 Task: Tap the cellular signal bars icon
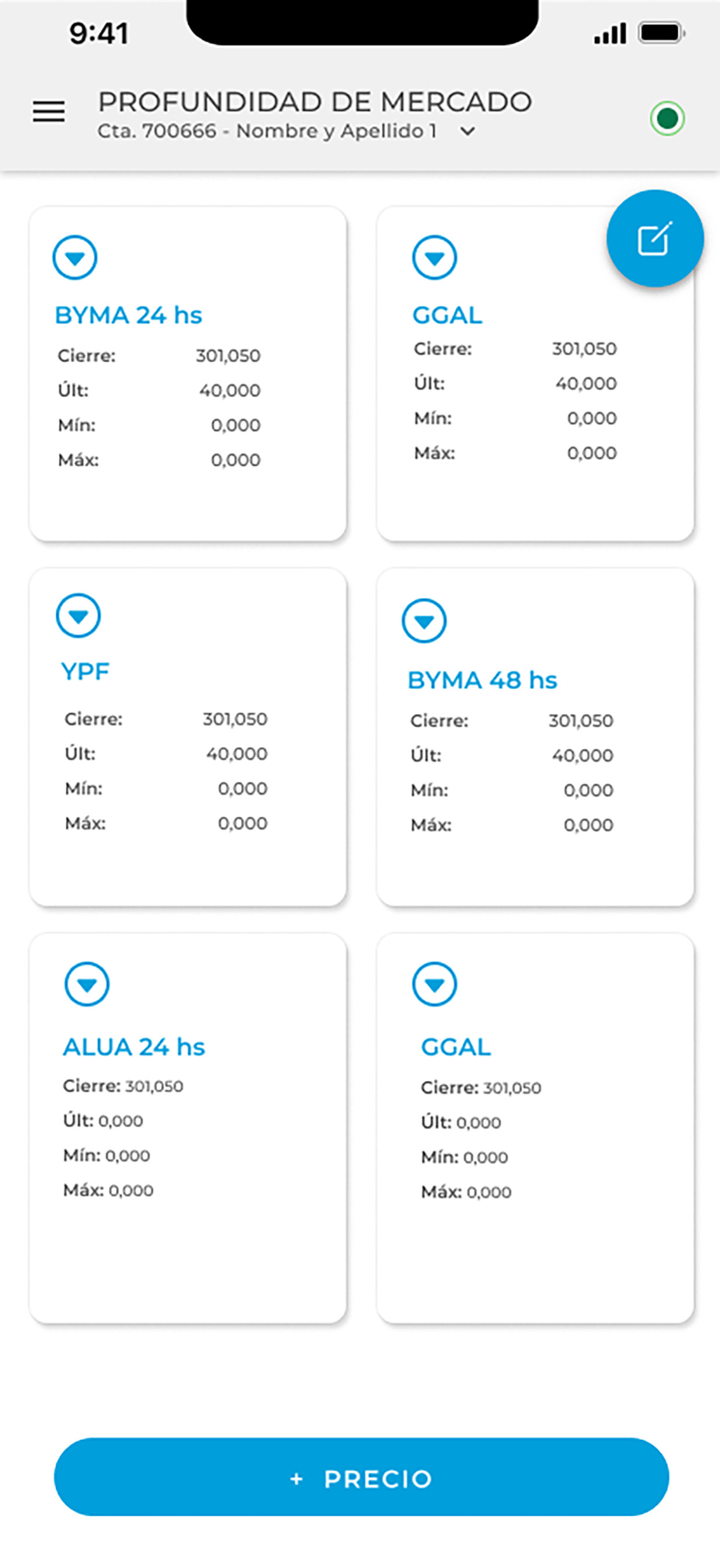(609, 34)
